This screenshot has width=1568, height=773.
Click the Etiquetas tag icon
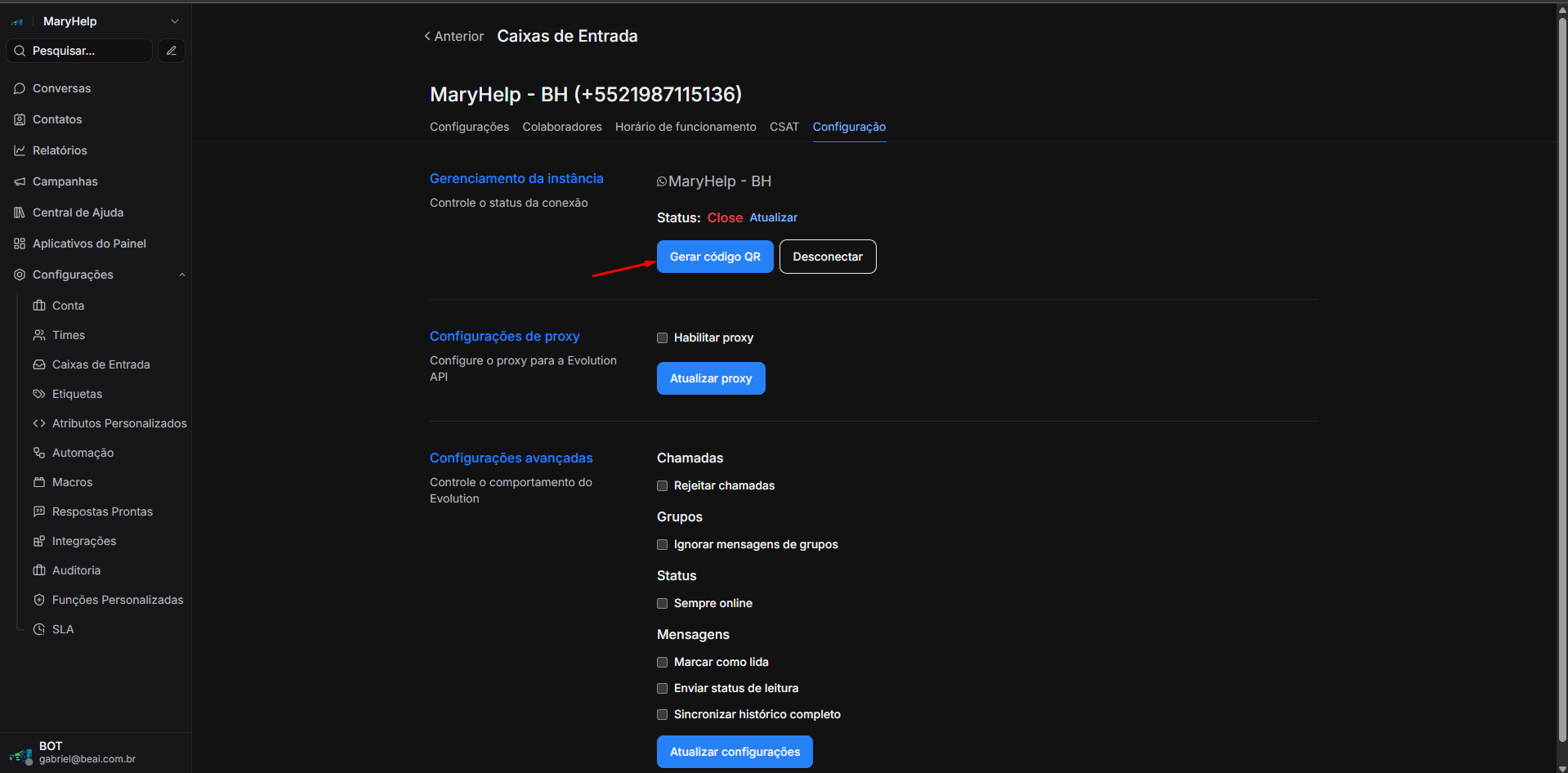pyautogui.click(x=39, y=394)
